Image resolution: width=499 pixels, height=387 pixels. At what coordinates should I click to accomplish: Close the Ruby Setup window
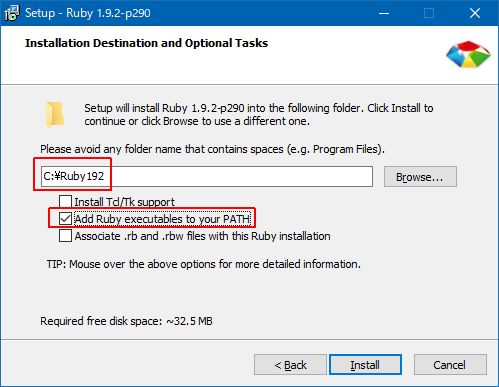pos(475,13)
